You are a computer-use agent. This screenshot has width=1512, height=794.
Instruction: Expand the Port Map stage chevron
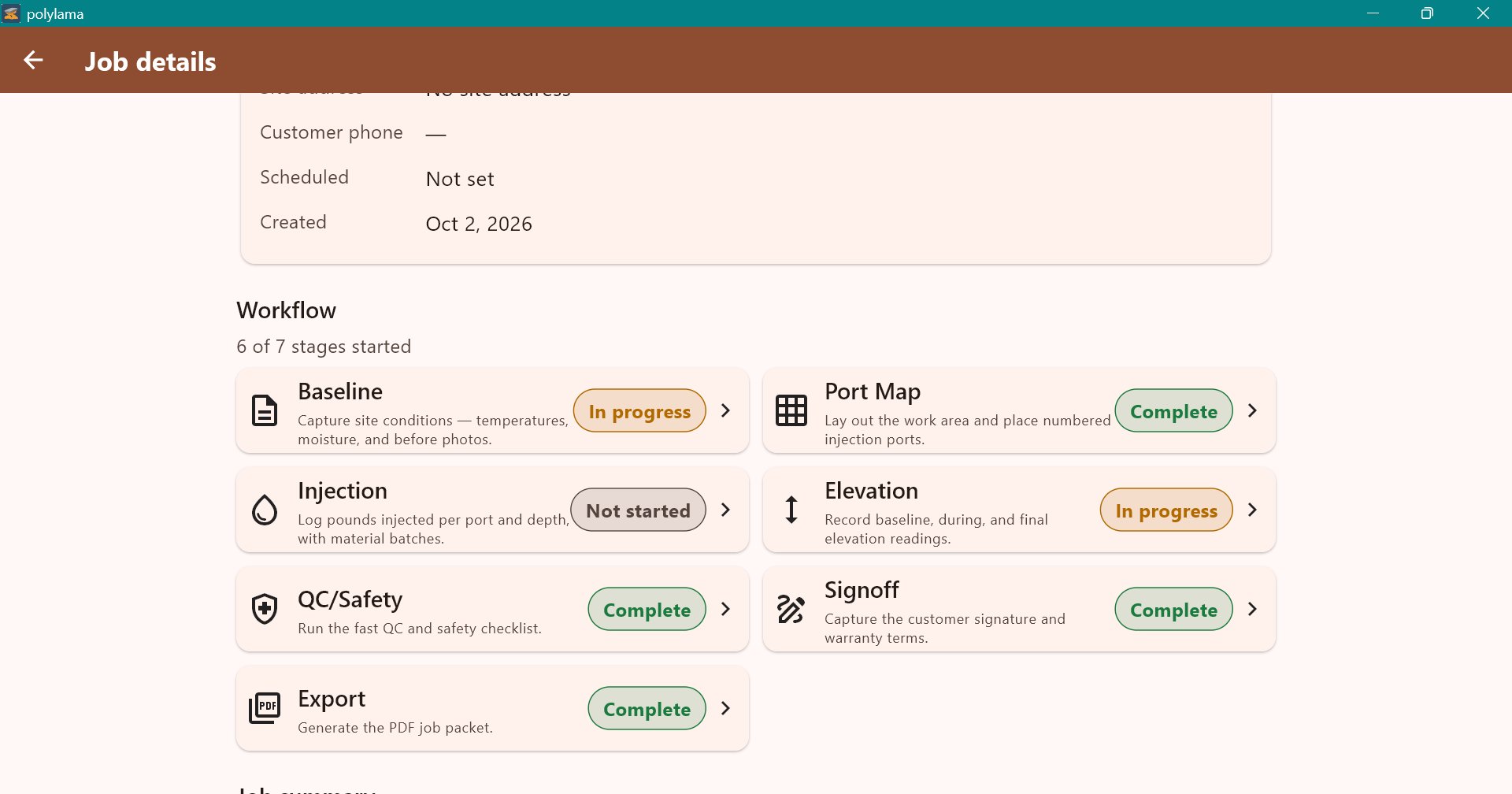pos(1253,410)
